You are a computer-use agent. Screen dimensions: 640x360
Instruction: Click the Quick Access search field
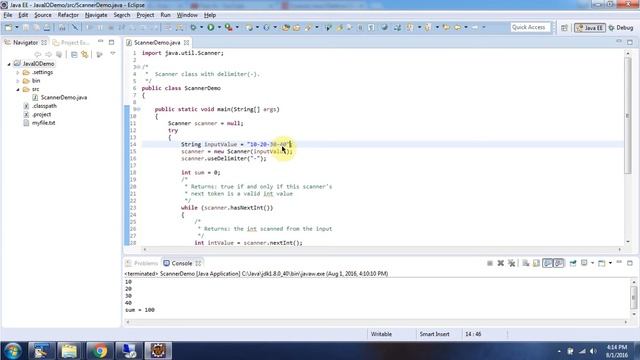point(530,27)
